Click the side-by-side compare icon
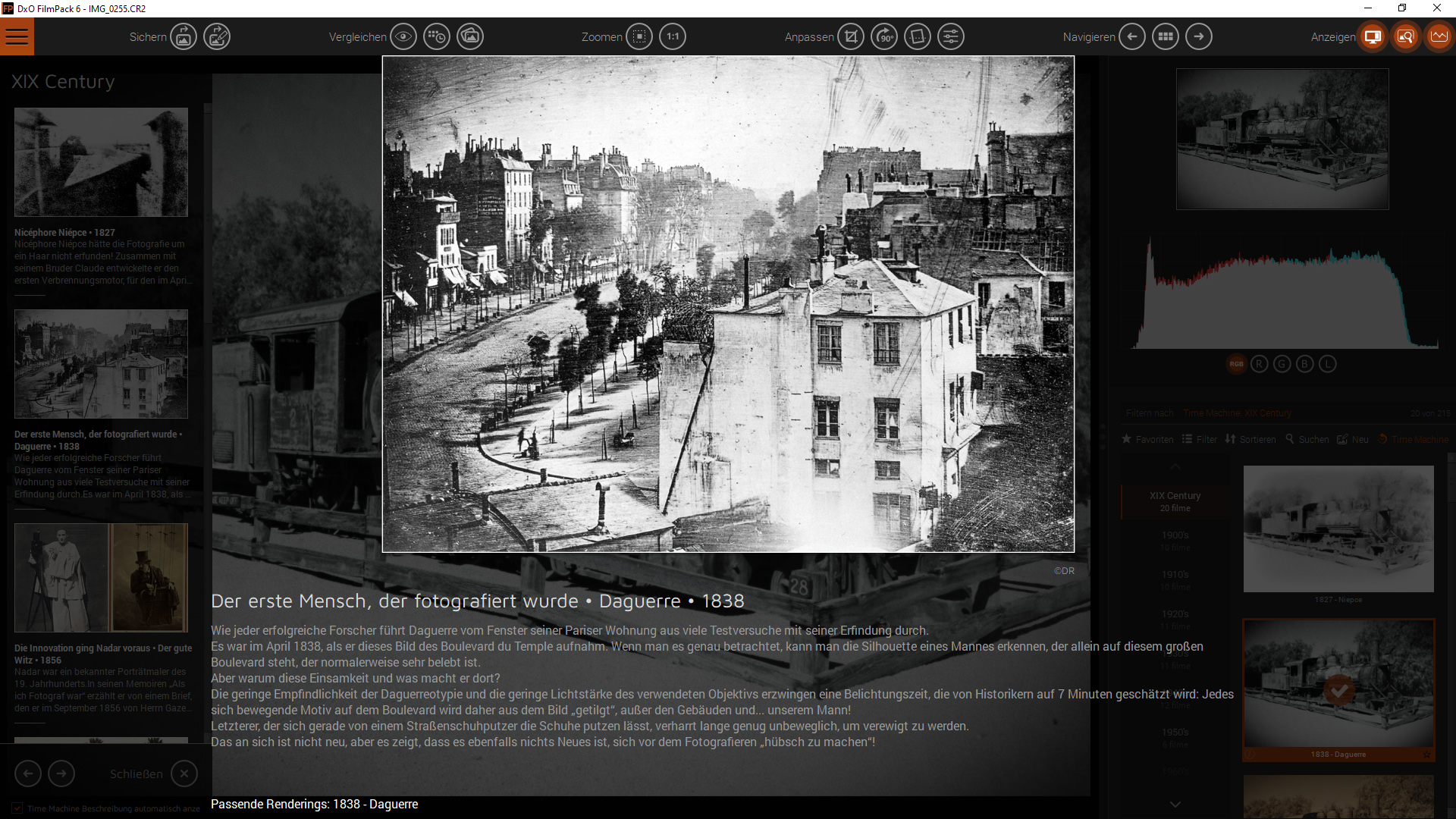Viewport: 1456px width, 819px height. [437, 36]
